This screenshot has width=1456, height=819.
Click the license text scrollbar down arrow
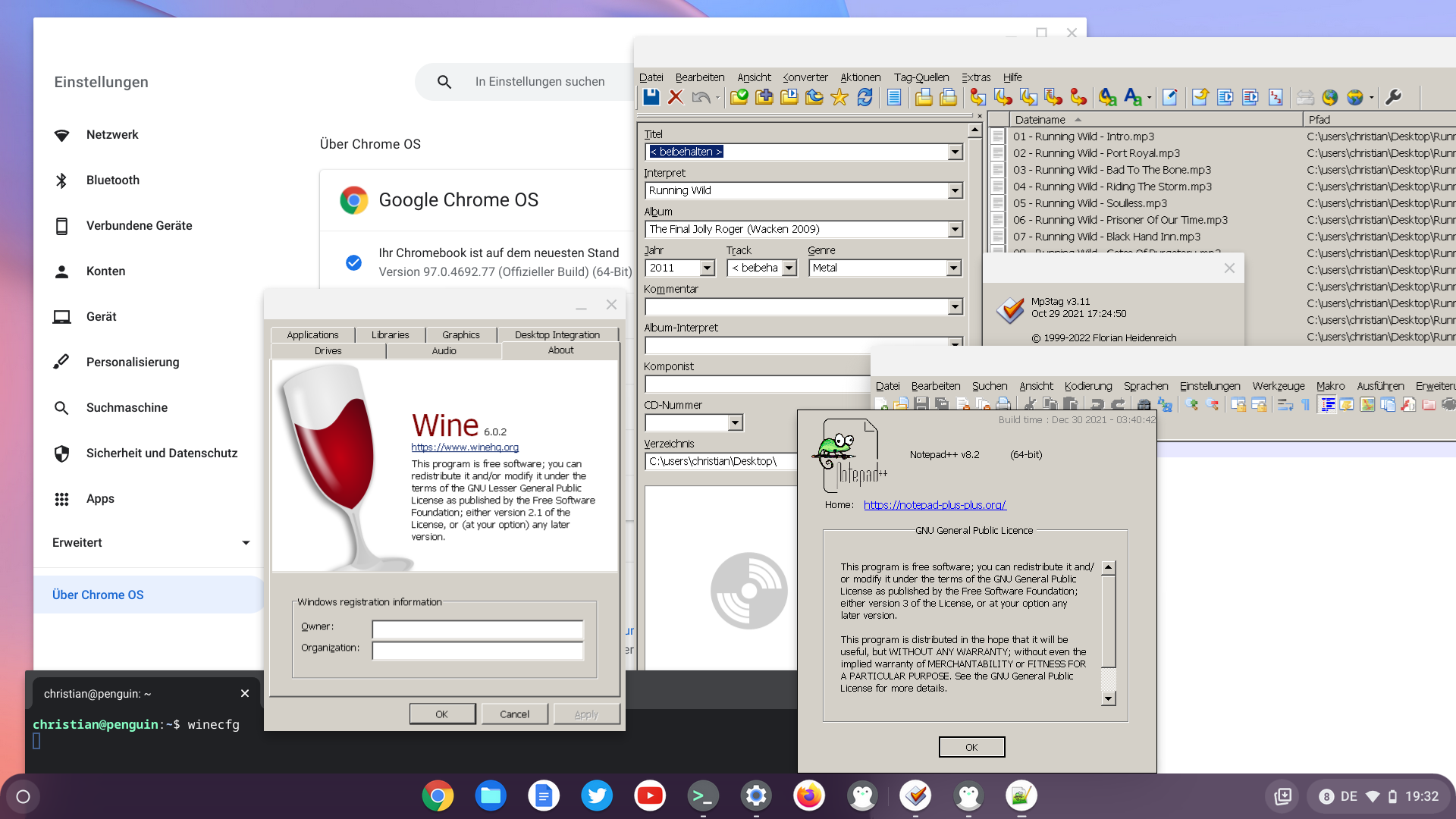(x=1108, y=698)
